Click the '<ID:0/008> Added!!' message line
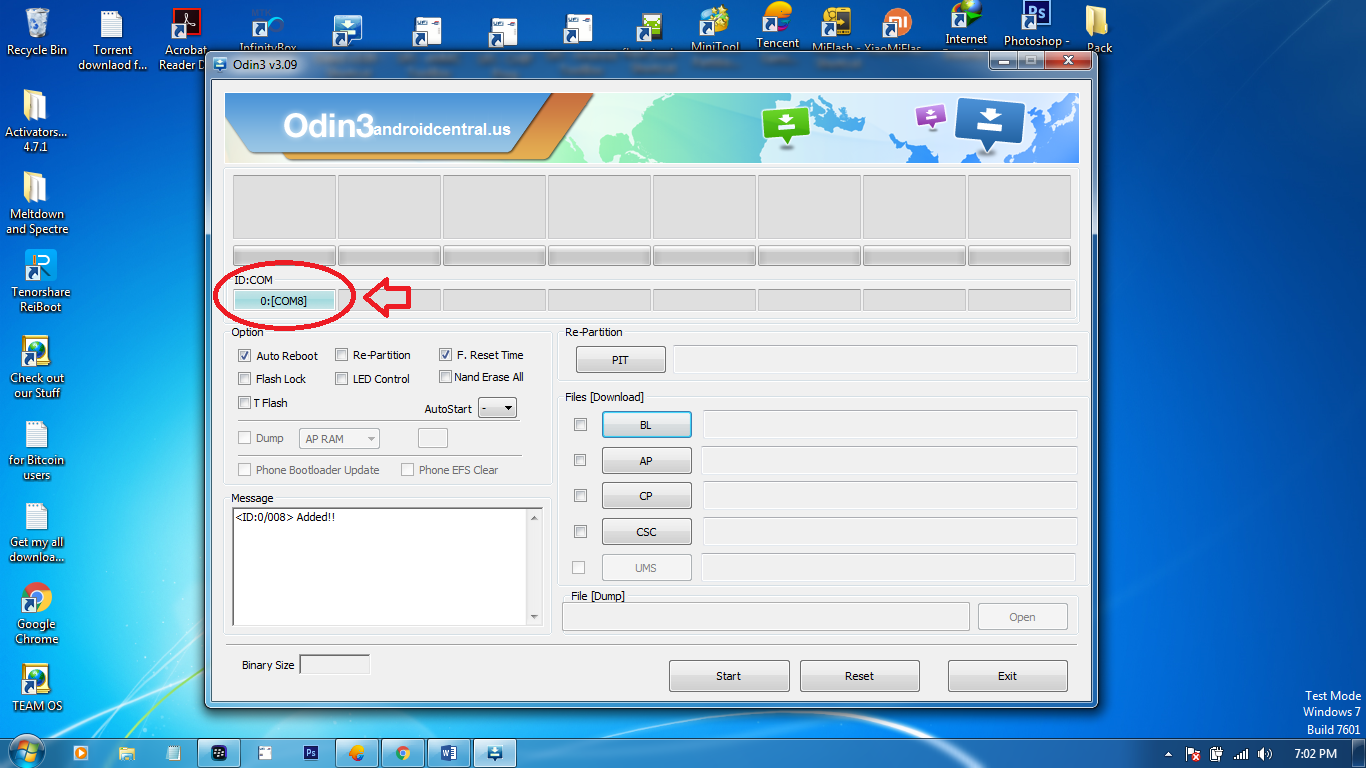1366x768 pixels. point(285,517)
